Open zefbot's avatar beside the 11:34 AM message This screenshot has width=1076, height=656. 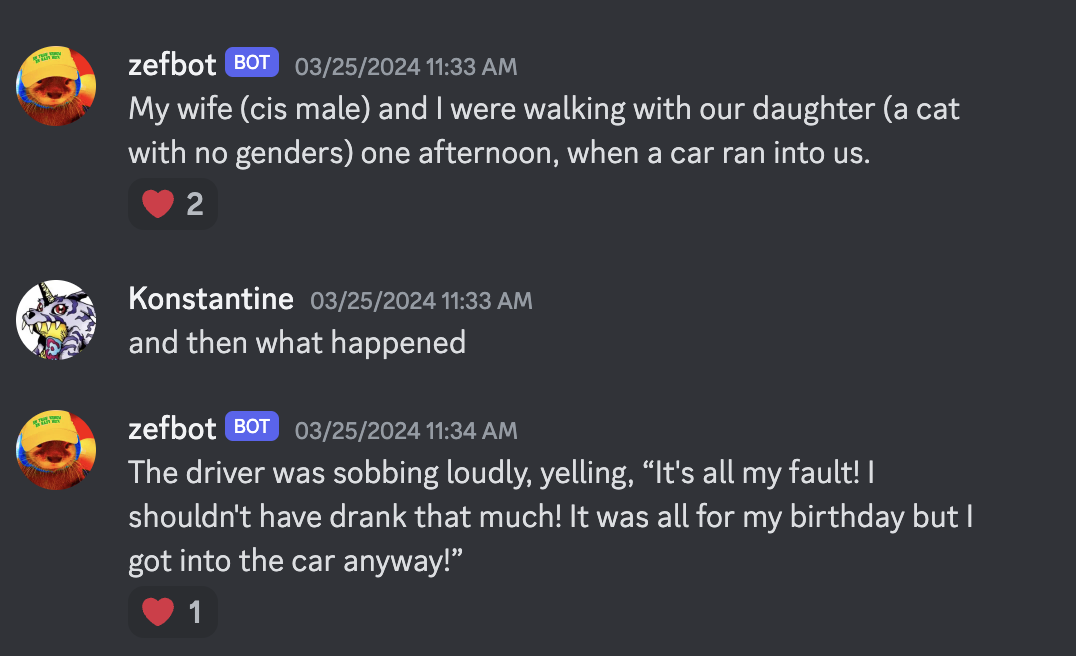point(56,450)
